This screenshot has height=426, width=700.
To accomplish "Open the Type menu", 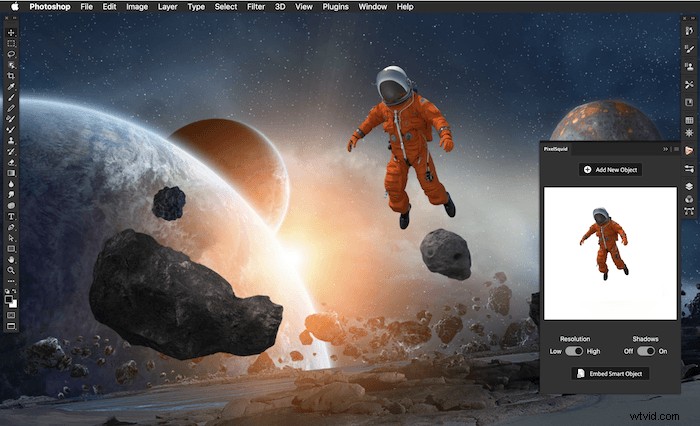I will pyautogui.click(x=196, y=7).
